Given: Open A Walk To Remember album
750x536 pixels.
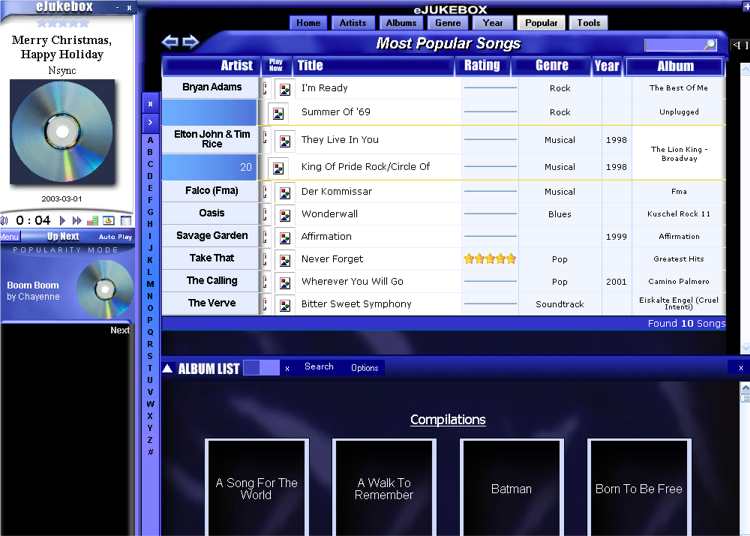Looking at the screenshot, I should click(x=384, y=488).
